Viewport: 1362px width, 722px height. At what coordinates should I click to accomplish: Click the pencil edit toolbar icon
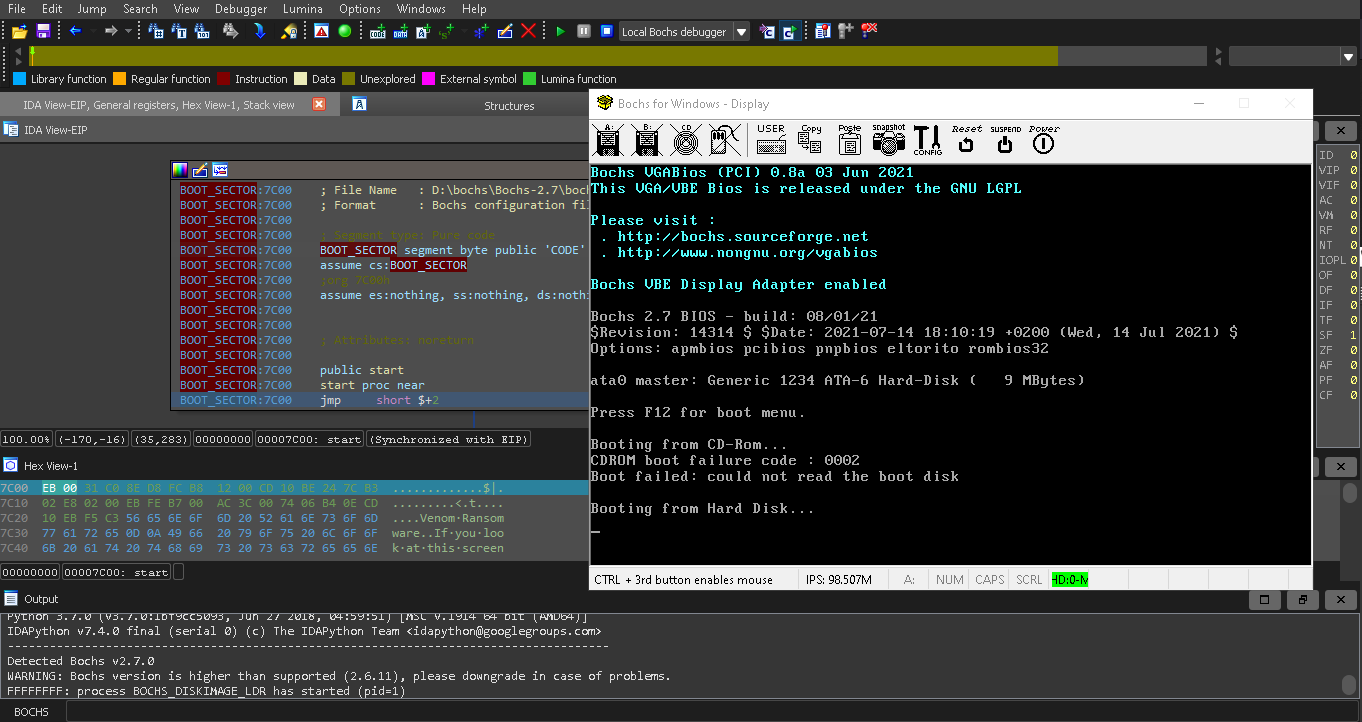tap(506, 31)
